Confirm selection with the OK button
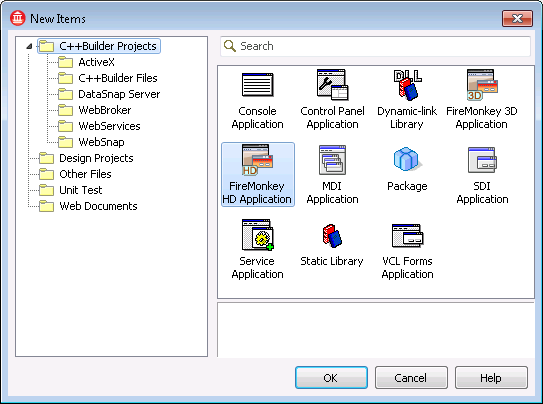Image resolution: width=543 pixels, height=404 pixels. (x=331, y=378)
